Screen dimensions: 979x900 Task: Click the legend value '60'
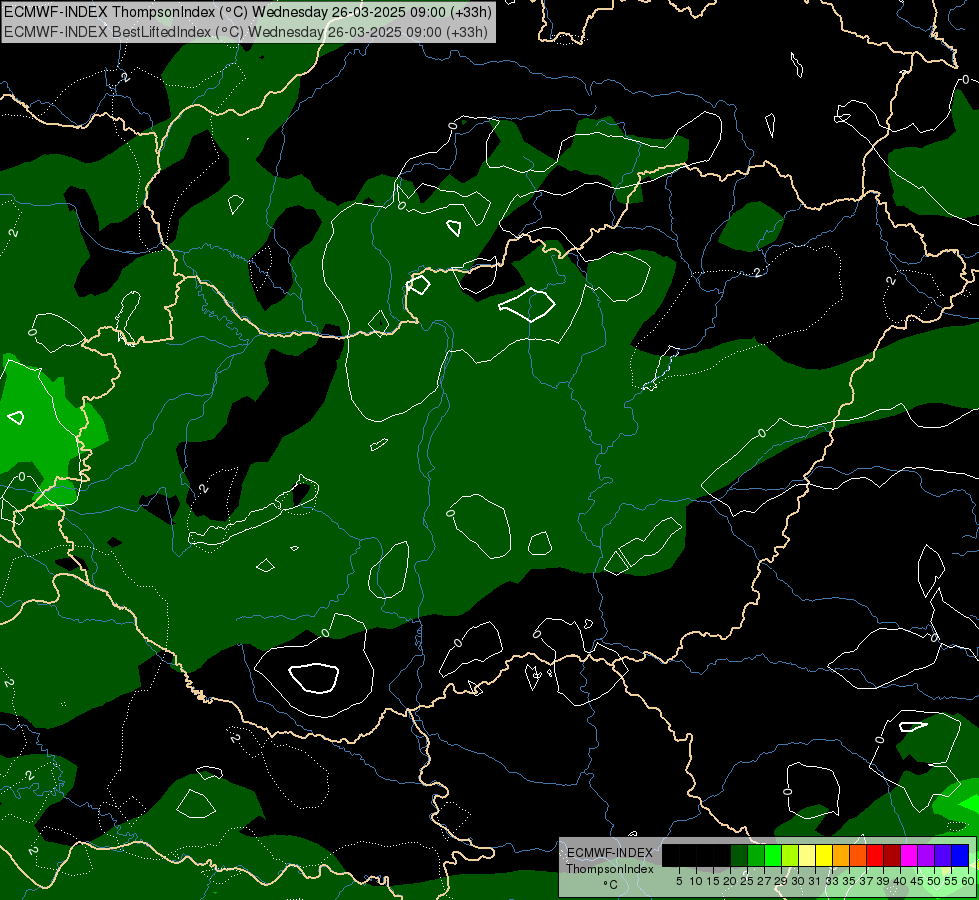(967, 881)
